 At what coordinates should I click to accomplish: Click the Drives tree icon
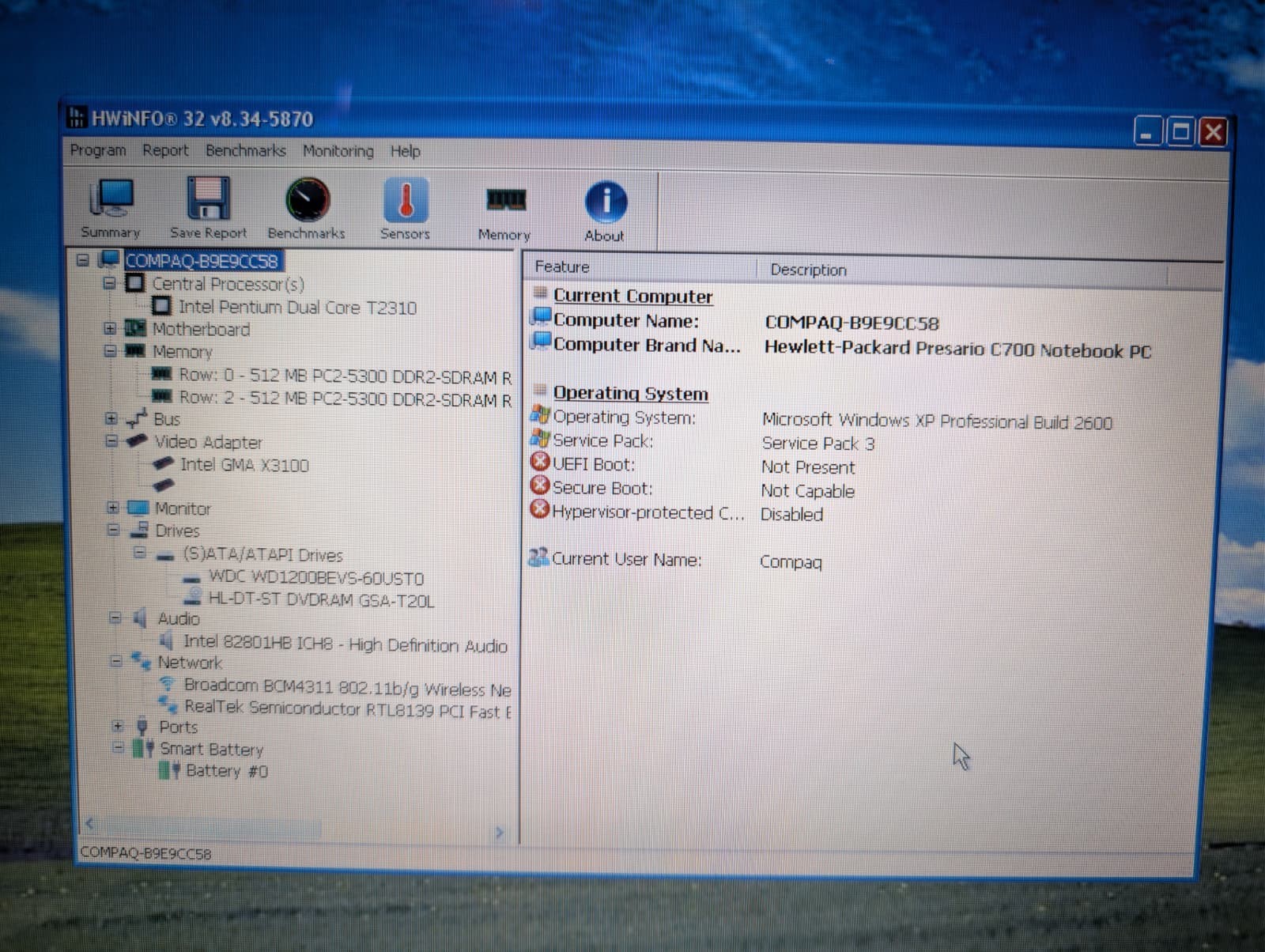(139, 530)
